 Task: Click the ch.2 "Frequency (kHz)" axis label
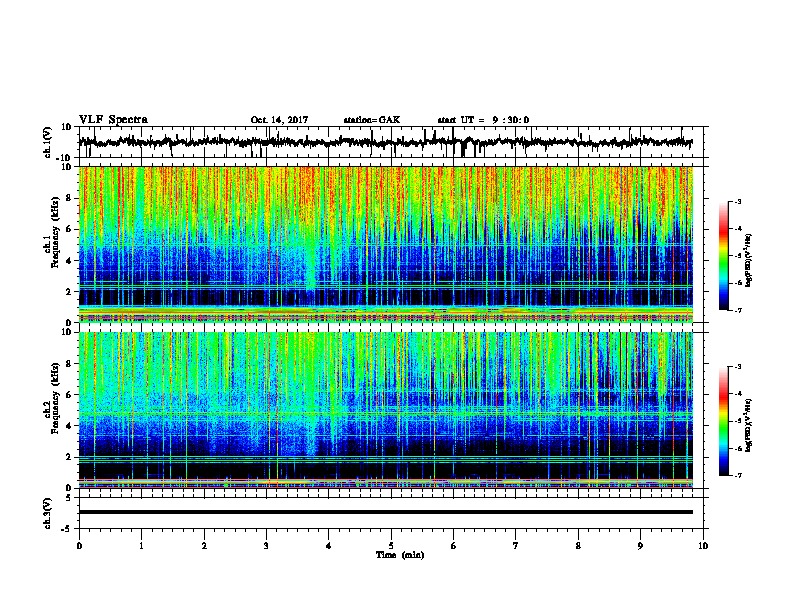click(x=56, y=398)
